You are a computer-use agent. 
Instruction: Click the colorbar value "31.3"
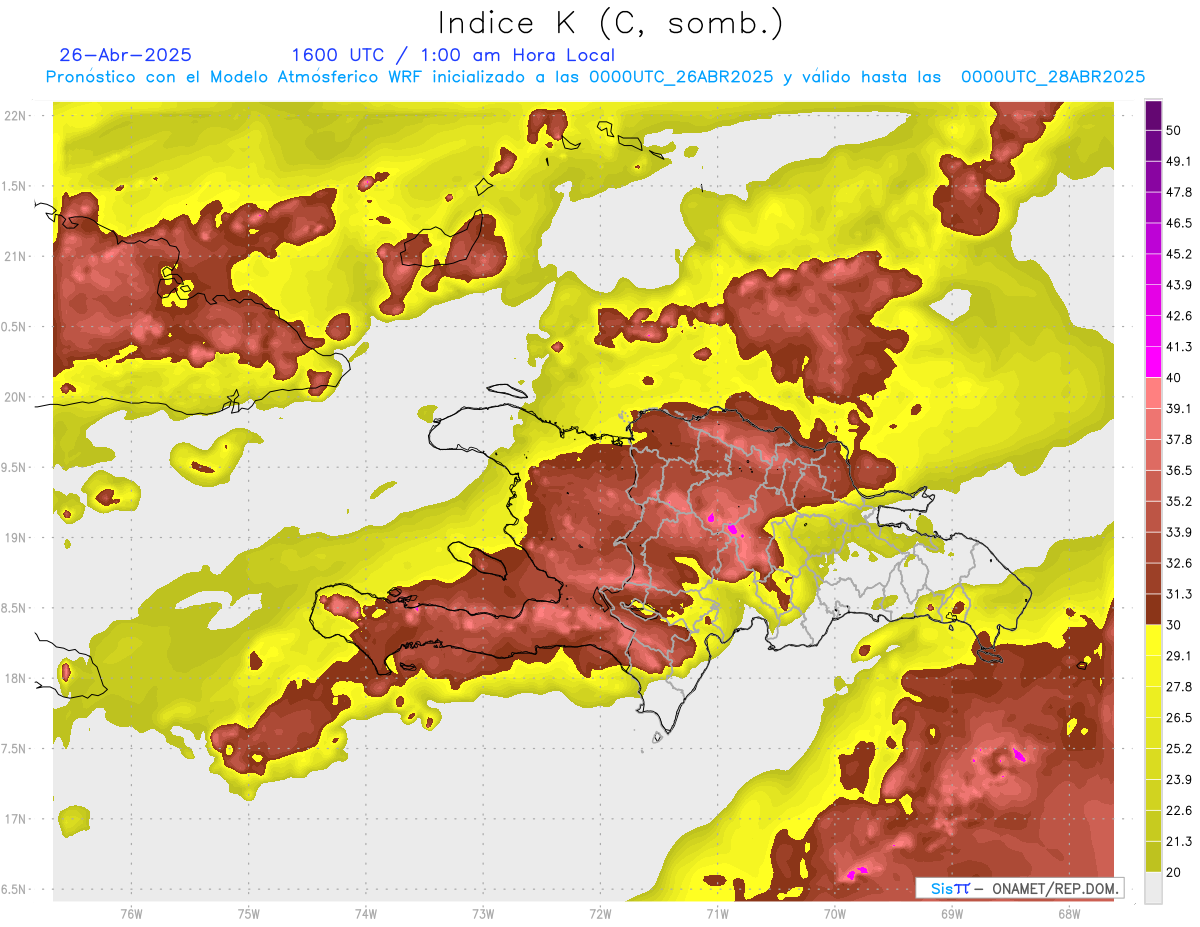[x=1179, y=594]
